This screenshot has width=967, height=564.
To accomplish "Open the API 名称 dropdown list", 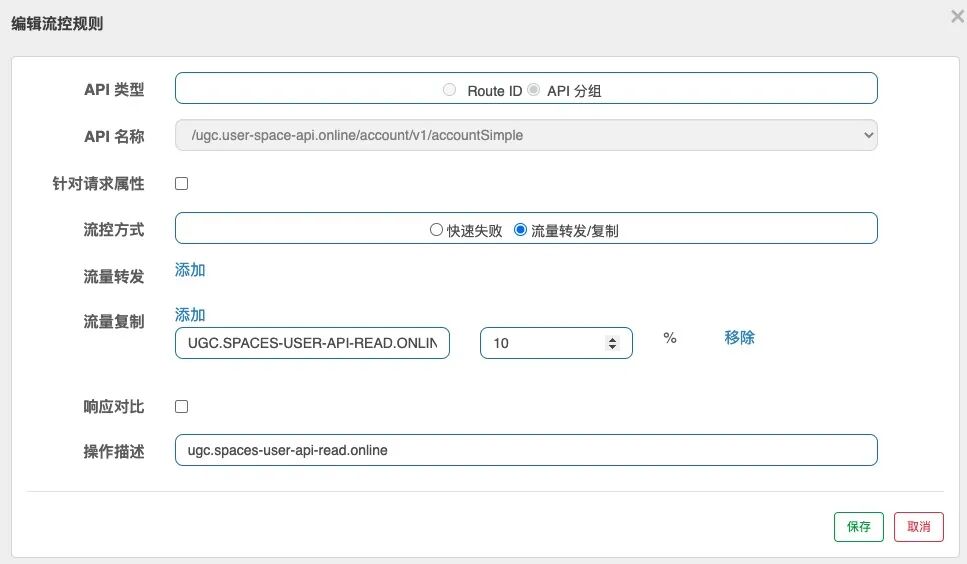I will click(526, 135).
